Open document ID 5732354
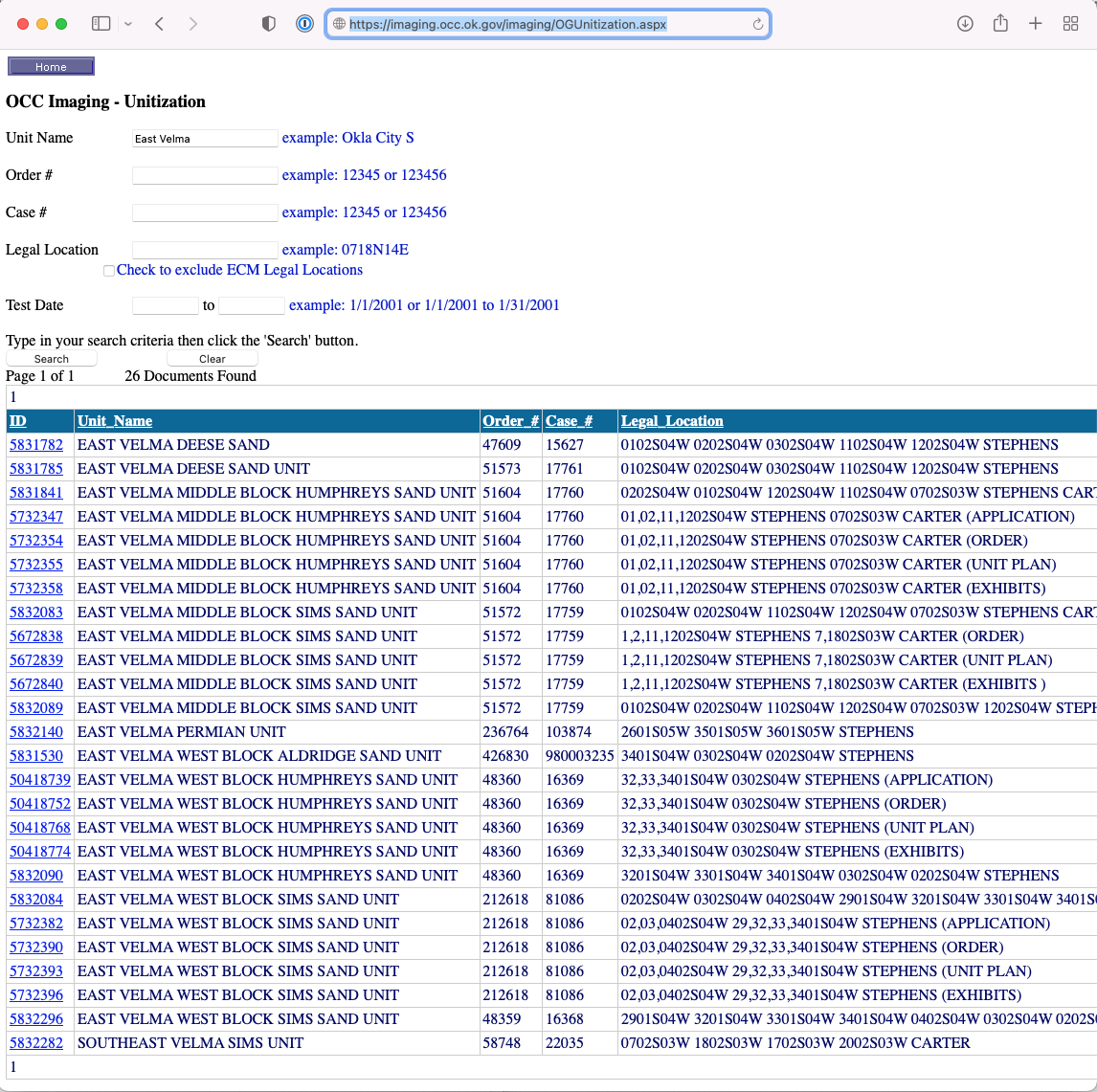Image resolution: width=1097 pixels, height=1092 pixels. point(36,541)
